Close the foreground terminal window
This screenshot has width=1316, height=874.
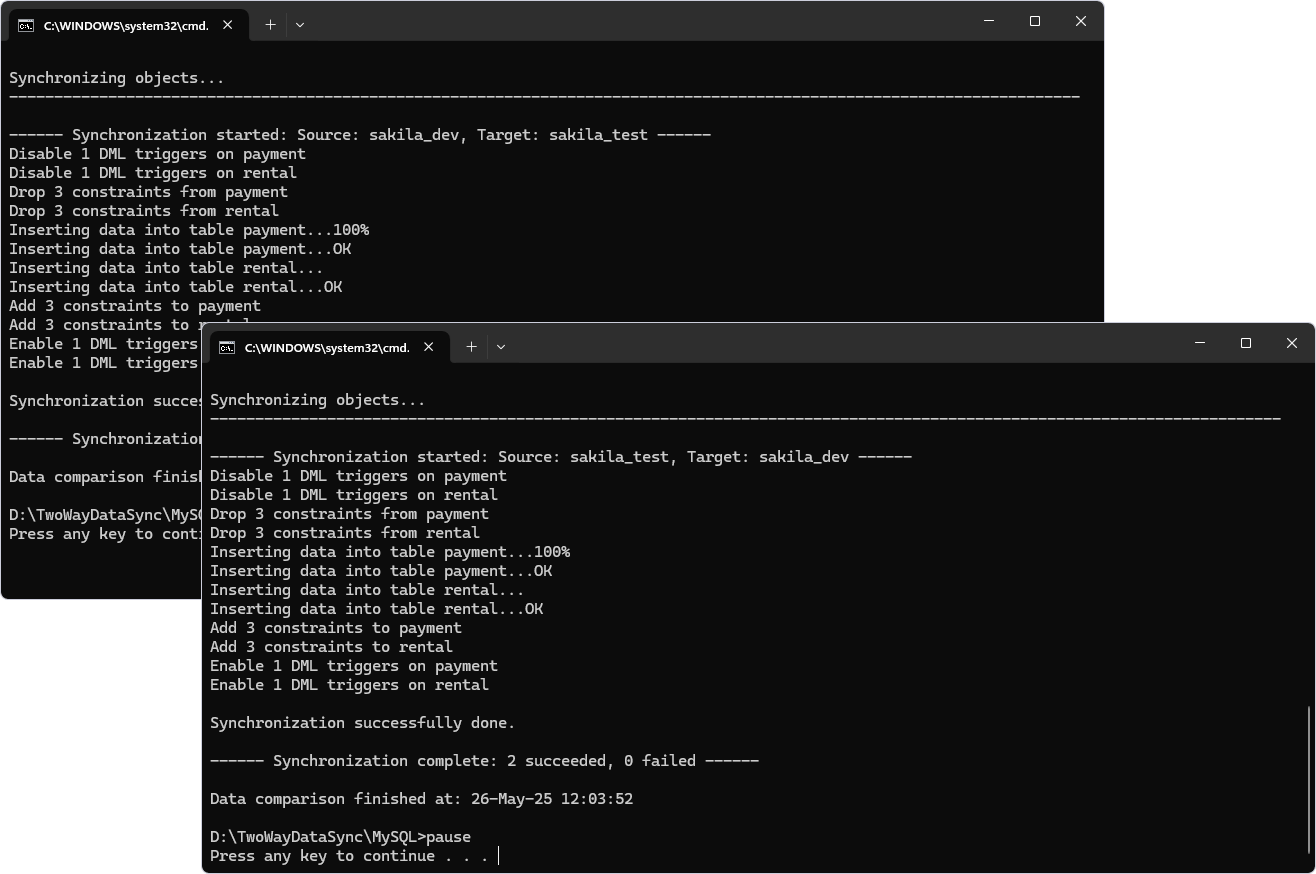tap(1291, 343)
